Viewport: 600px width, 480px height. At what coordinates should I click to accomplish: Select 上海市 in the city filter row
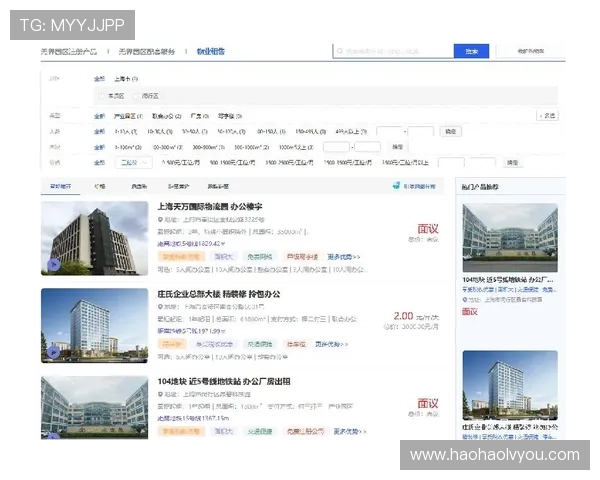point(126,79)
